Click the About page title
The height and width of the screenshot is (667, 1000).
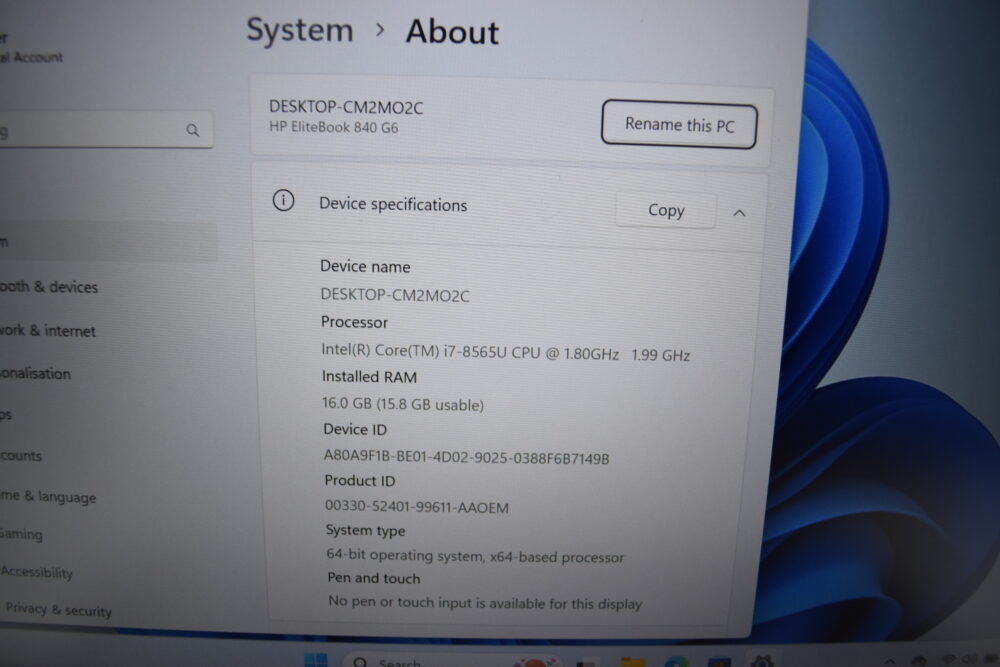[x=452, y=32]
